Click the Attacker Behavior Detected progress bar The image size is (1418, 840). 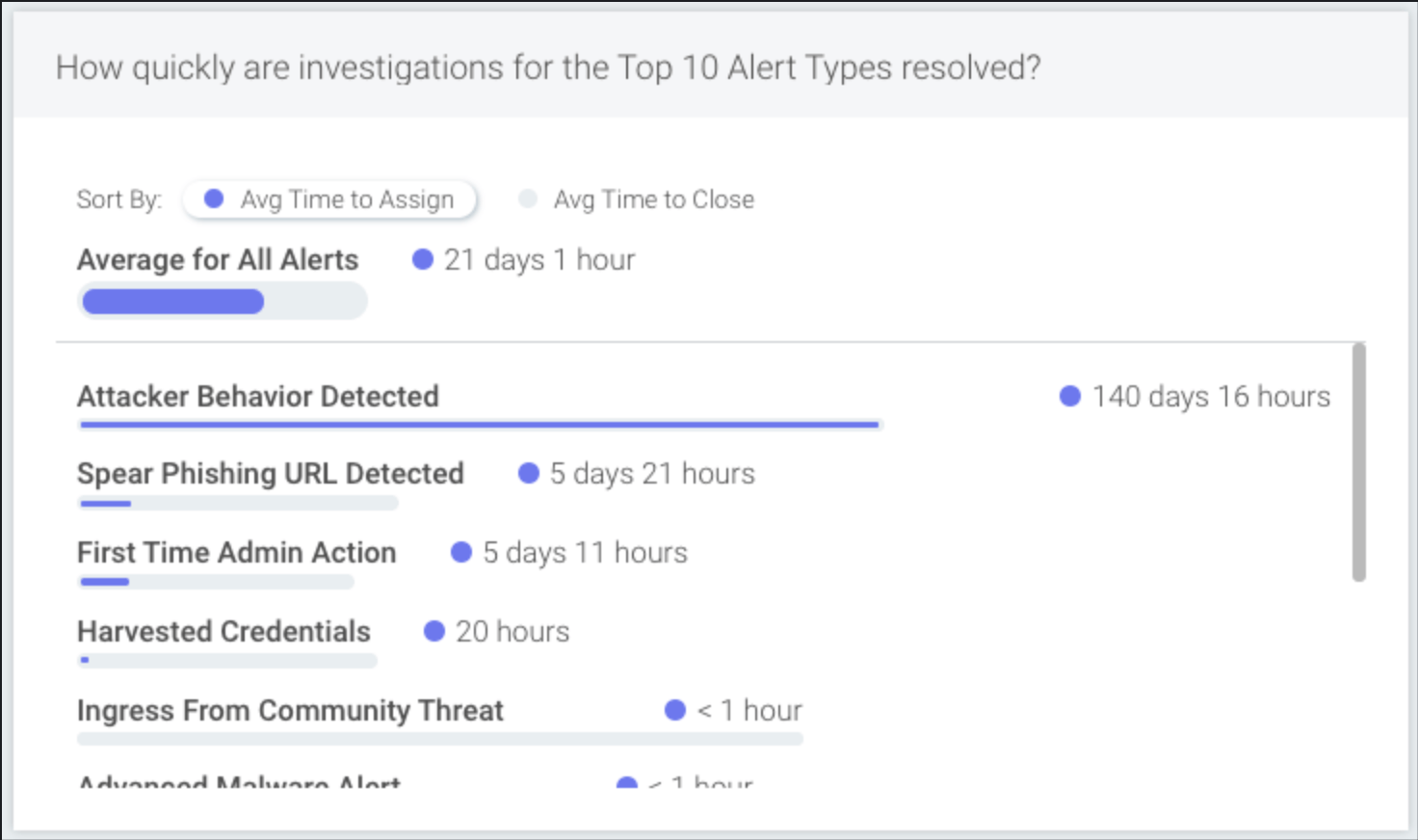point(480,424)
